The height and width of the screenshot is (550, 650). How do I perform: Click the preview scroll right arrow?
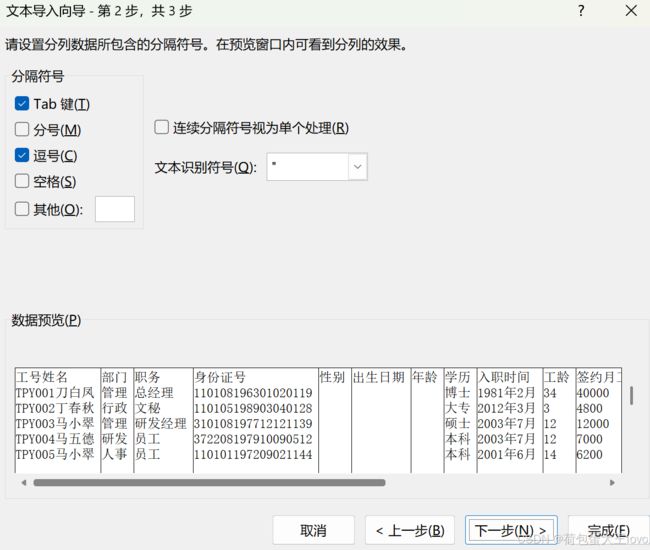[x=612, y=482]
